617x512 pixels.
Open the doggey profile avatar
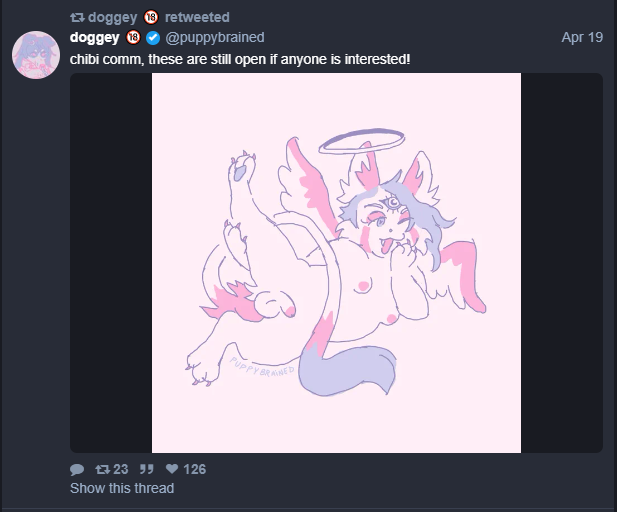coord(36,55)
